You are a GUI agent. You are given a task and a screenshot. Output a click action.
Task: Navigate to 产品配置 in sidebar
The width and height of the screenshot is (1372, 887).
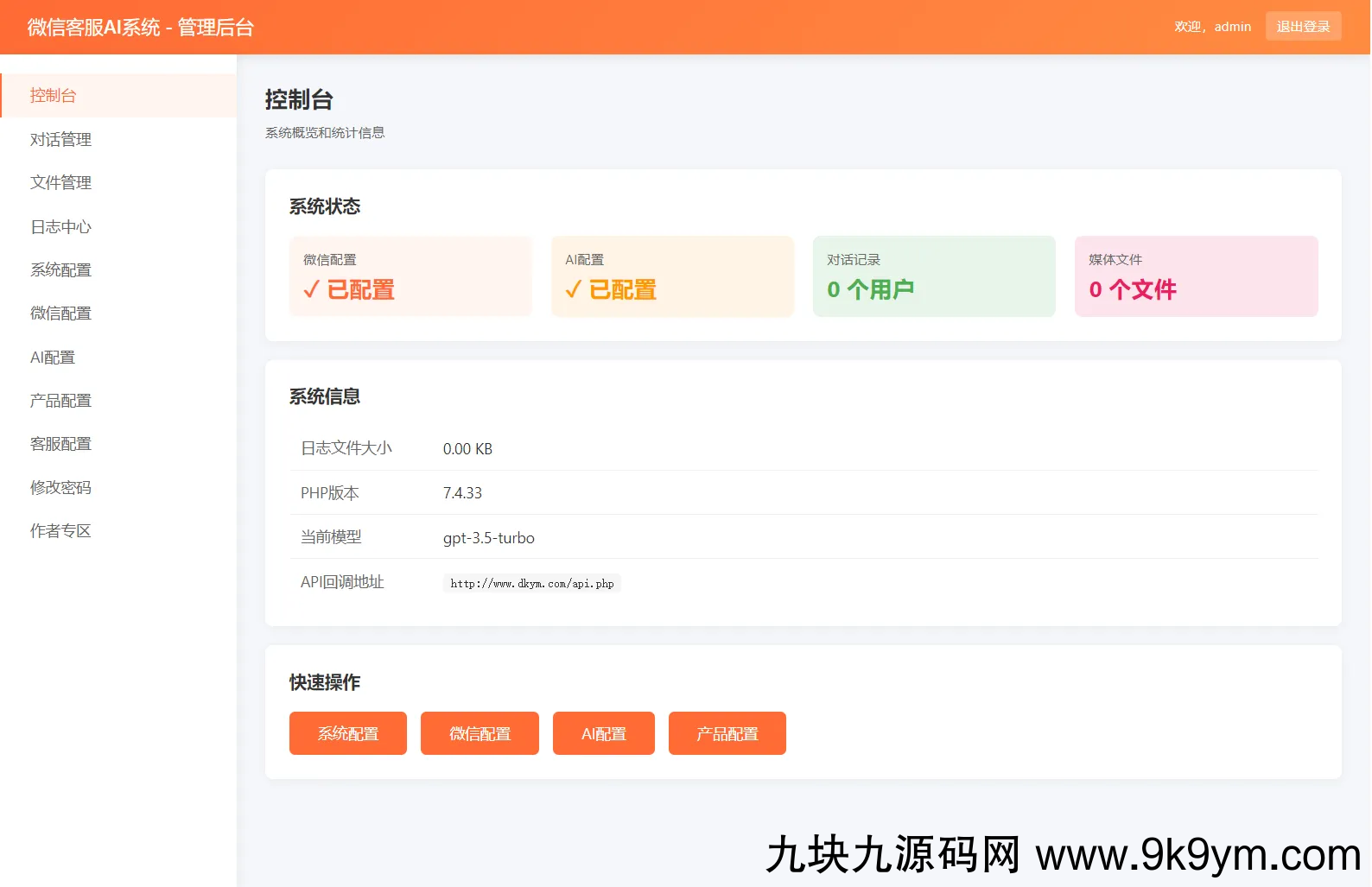point(60,400)
